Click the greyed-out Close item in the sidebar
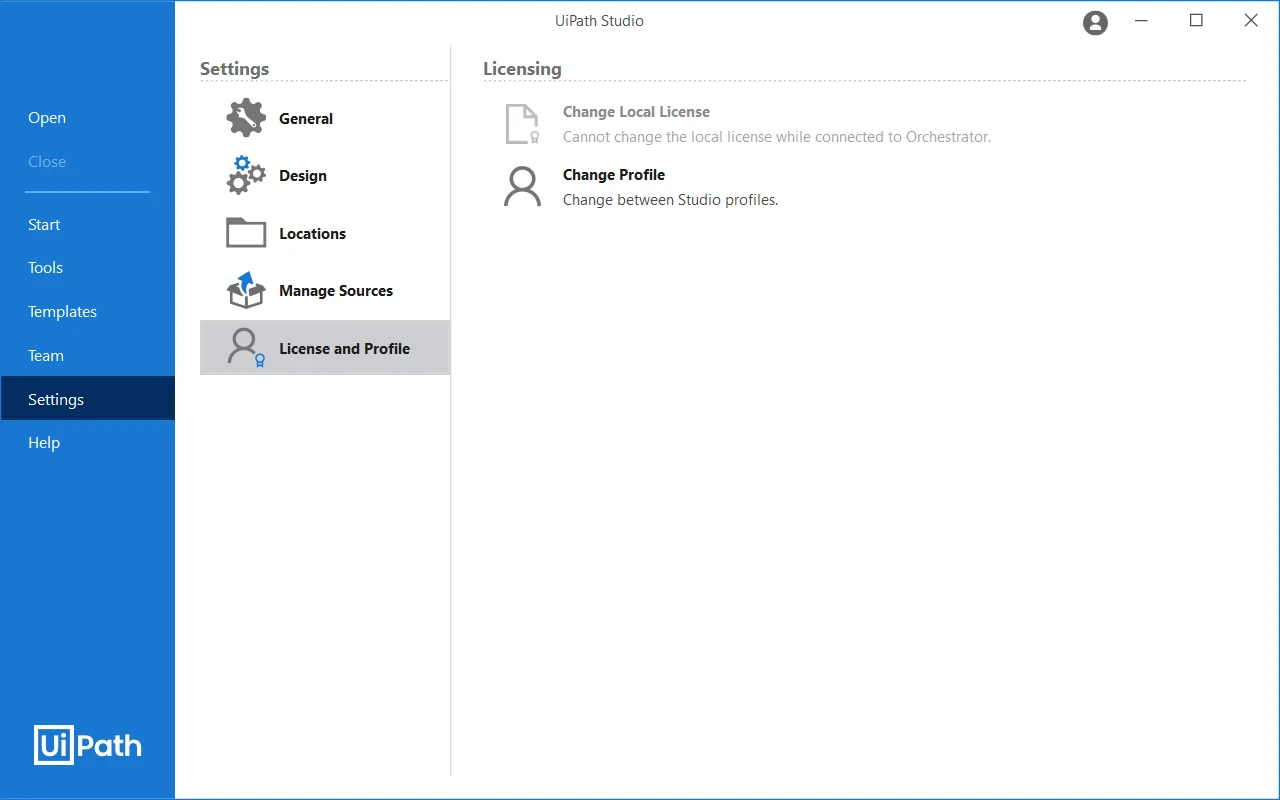The width and height of the screenshot is (1280, 800). tap(87, 162)
